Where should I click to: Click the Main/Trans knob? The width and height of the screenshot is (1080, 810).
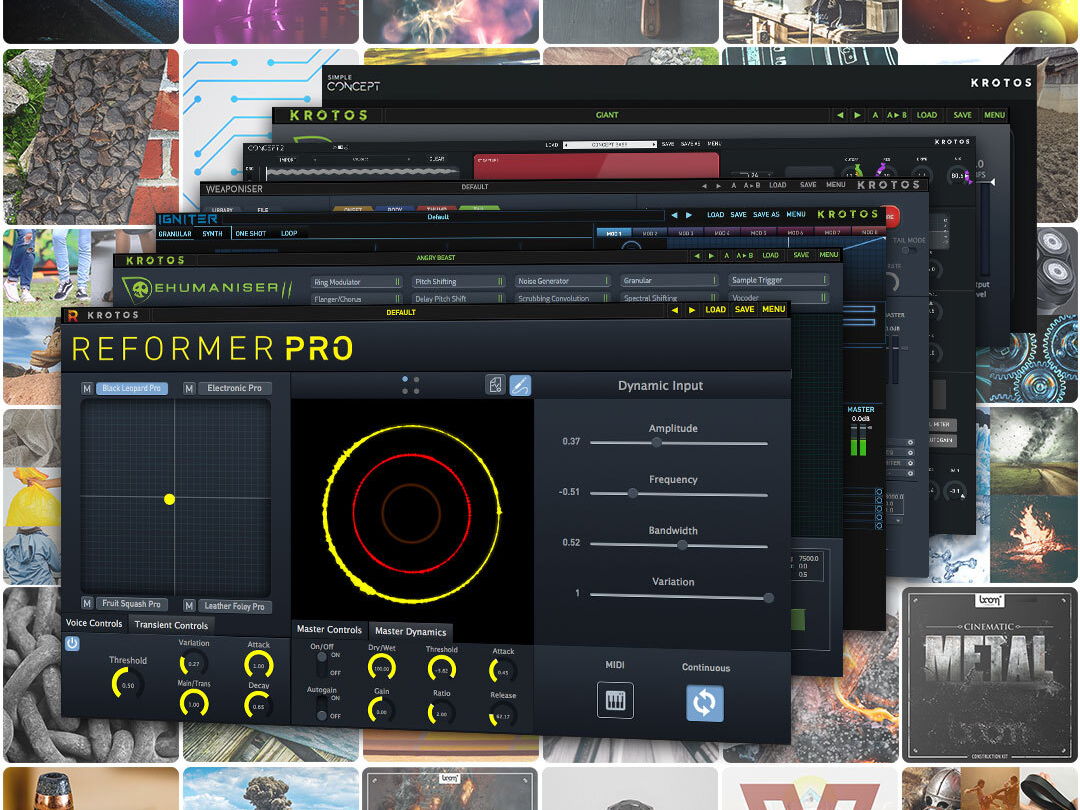pos(194,704)
